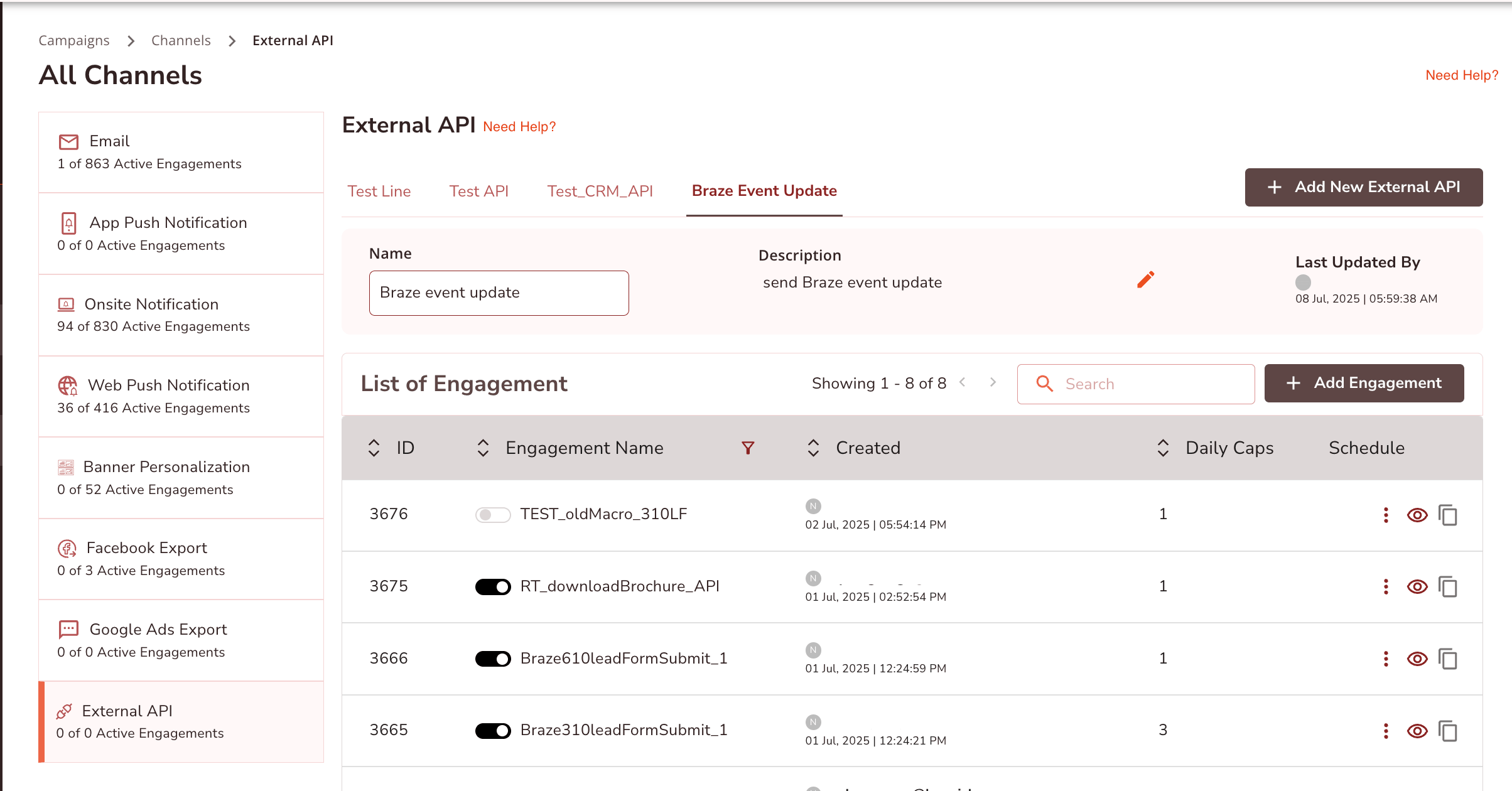Select the Email channel icon in sidebar
Image resolution: width=1512 pixels, height=791 pixels.
point(68,141)
